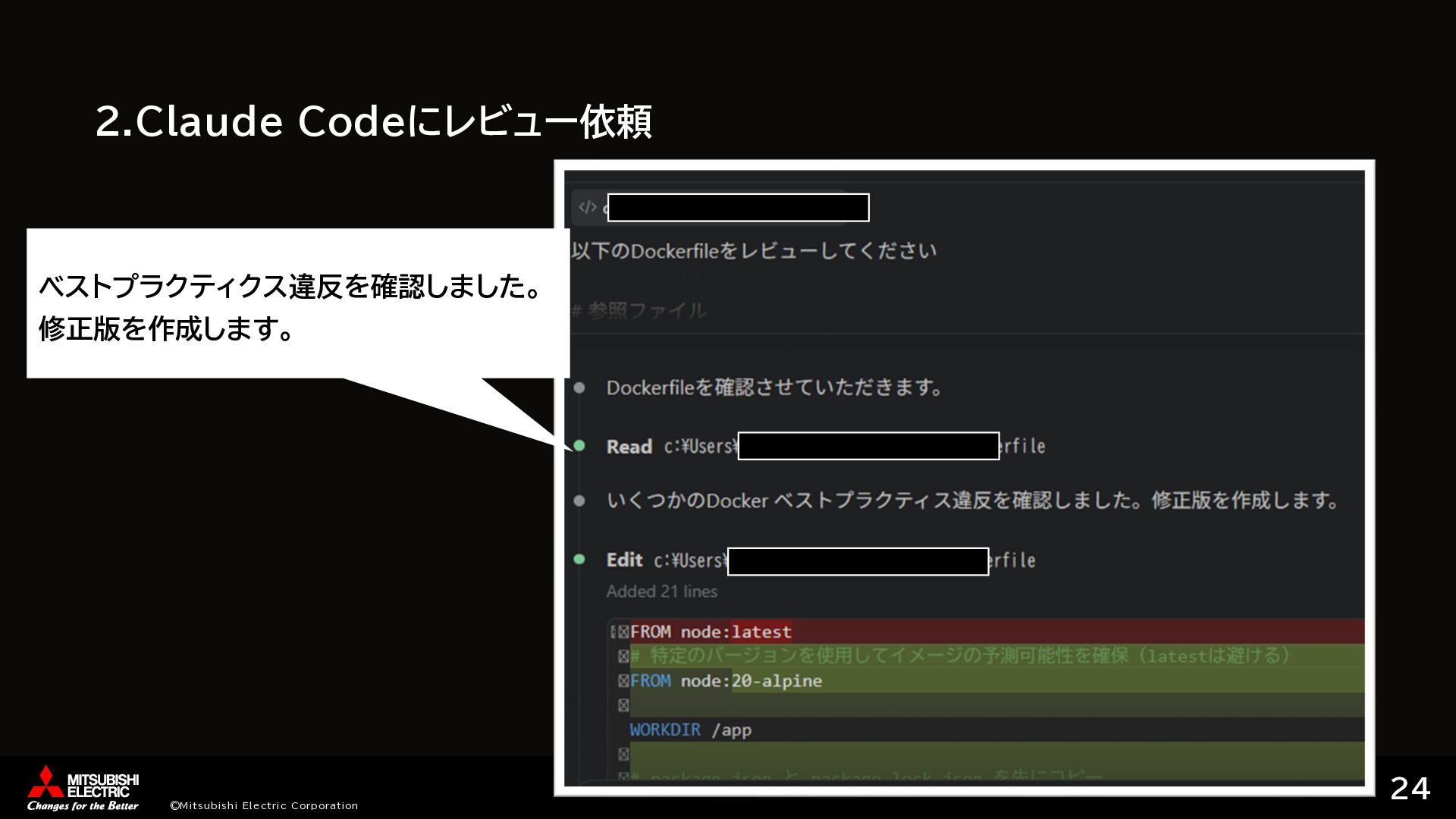Click the Edit step's green status dot
Viewport: 1456px width, 819px height.
tap(579, 560)
